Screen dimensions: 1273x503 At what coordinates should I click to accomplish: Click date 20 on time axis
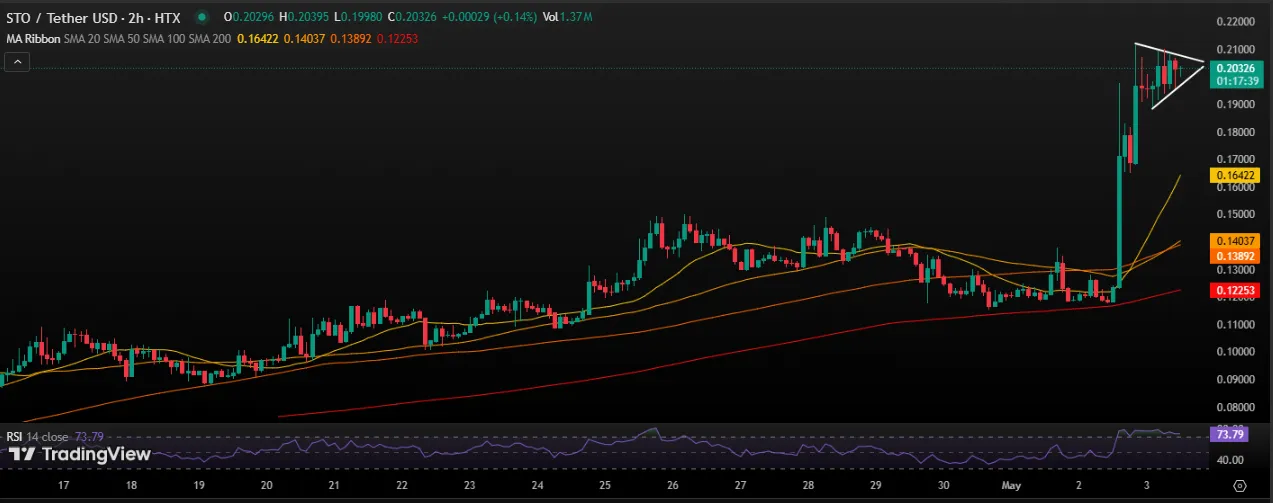tap(266, 485)
